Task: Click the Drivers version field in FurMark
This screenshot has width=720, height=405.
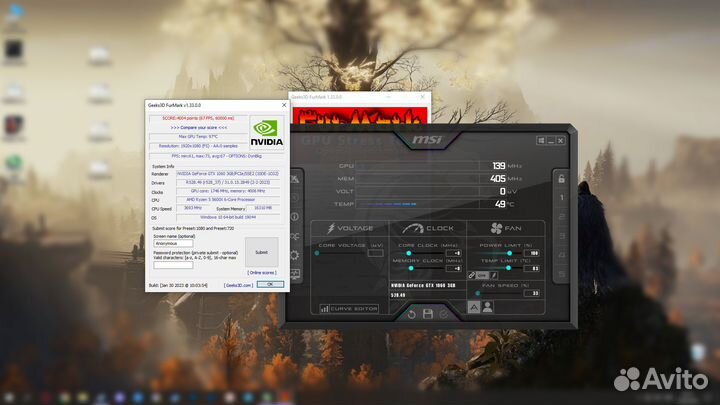Action: click(x=228, y=183)
